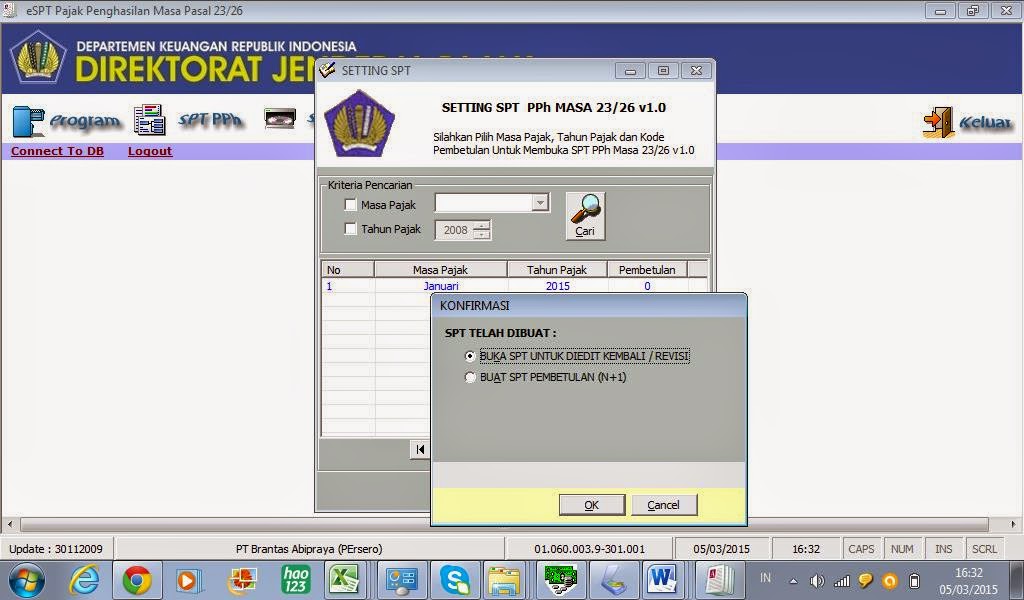Click the PT Brantas Abipraya status entry
1024x600 pixels.
coord(309,549)
